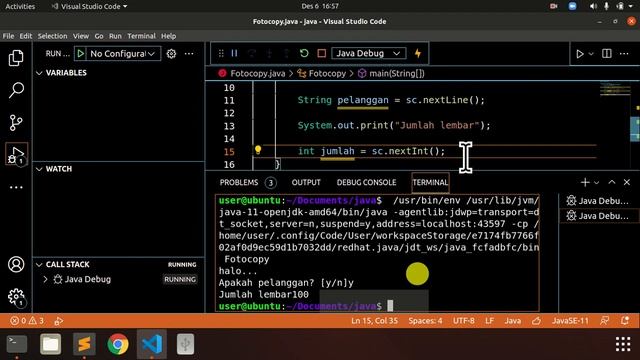Viewport: 640px width, 360px height.
Task: Pause the debug session
Action: point(234,53)
